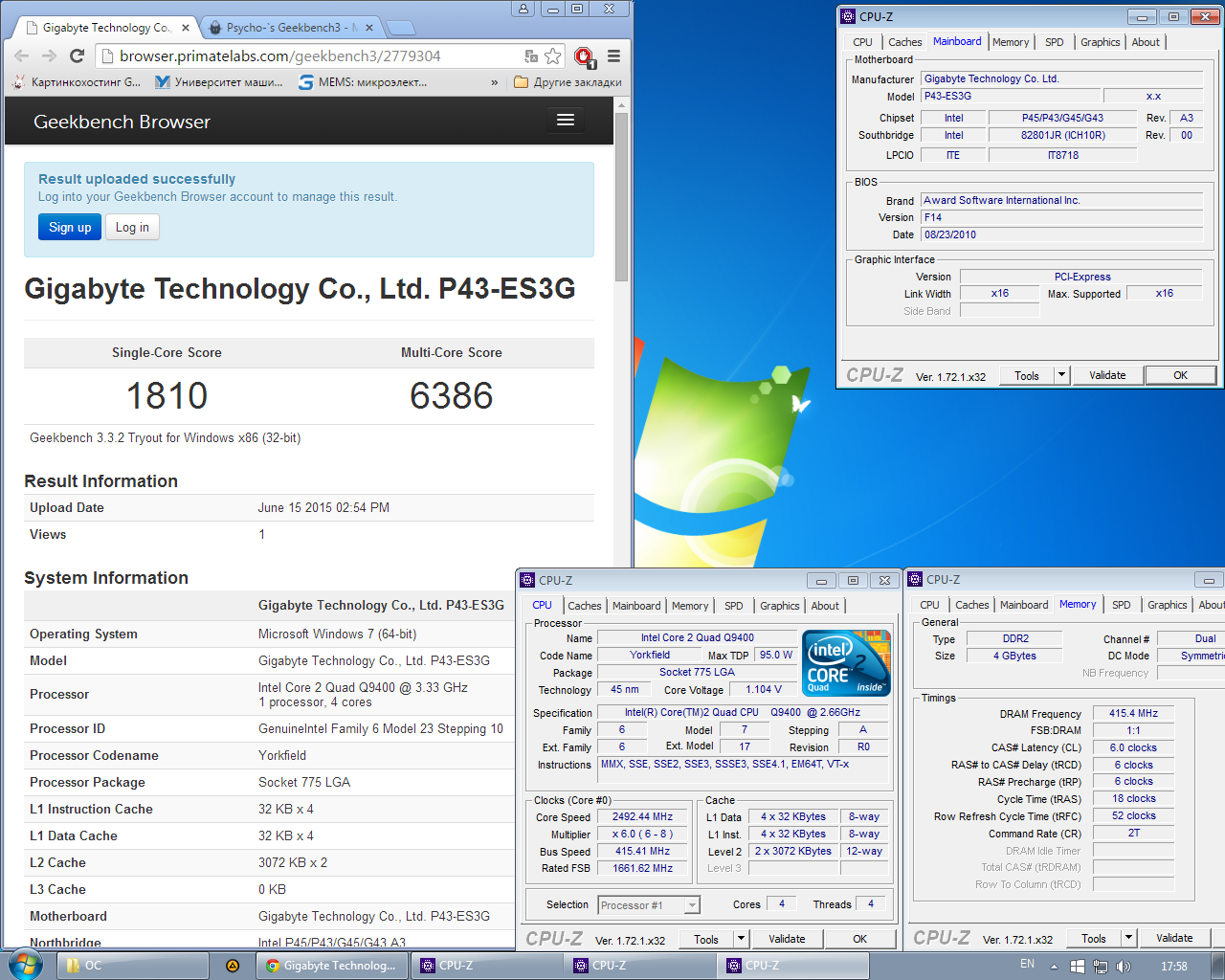Image resolution: width=1225 pixels, height=980 pixels.
Task: Open the Tools dropdown arrow in Mainboard CPU-Z window
Action: 1061,375
